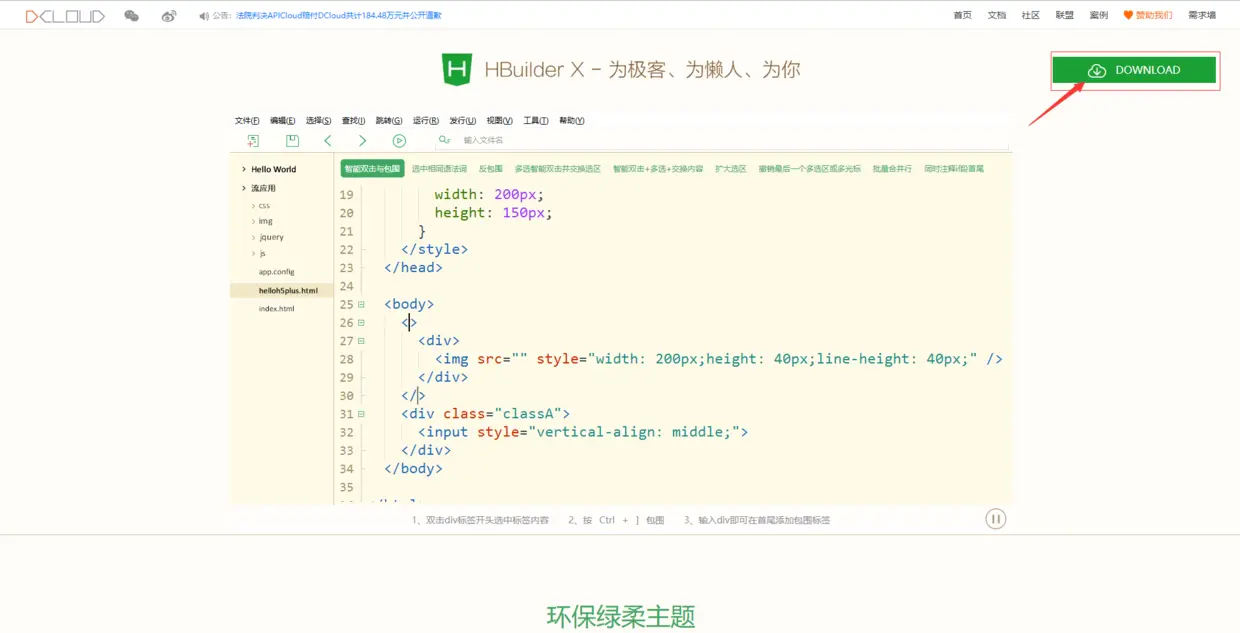Select the 智能双击与包围 tab
This screenshot has height=633, width=1240.
pyautogui.click(x=372, y=169)
